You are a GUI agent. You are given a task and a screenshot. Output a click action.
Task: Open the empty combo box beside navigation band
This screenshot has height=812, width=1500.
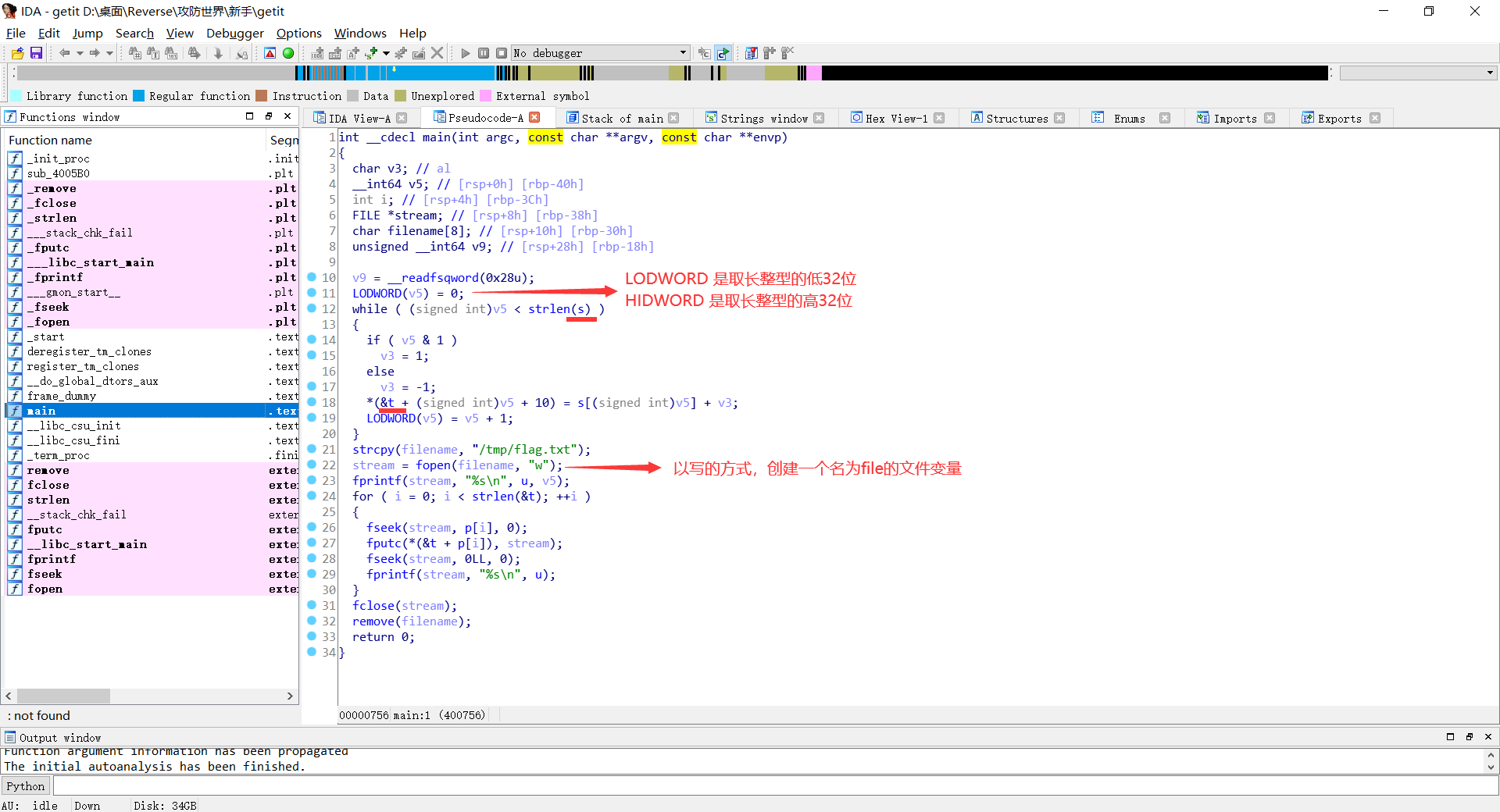coord(1418,73)
